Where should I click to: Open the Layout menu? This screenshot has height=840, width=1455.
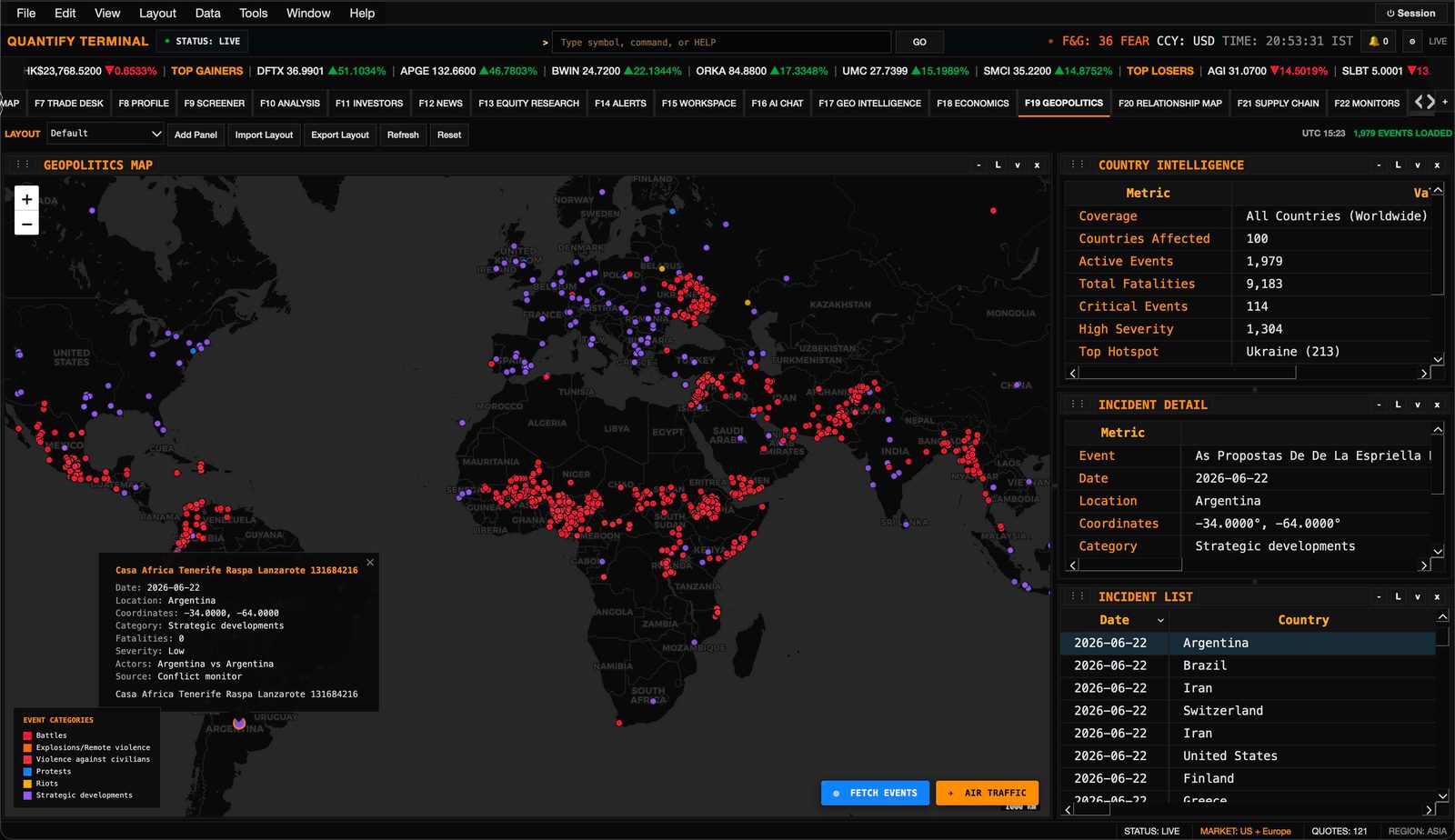(157, 13)
